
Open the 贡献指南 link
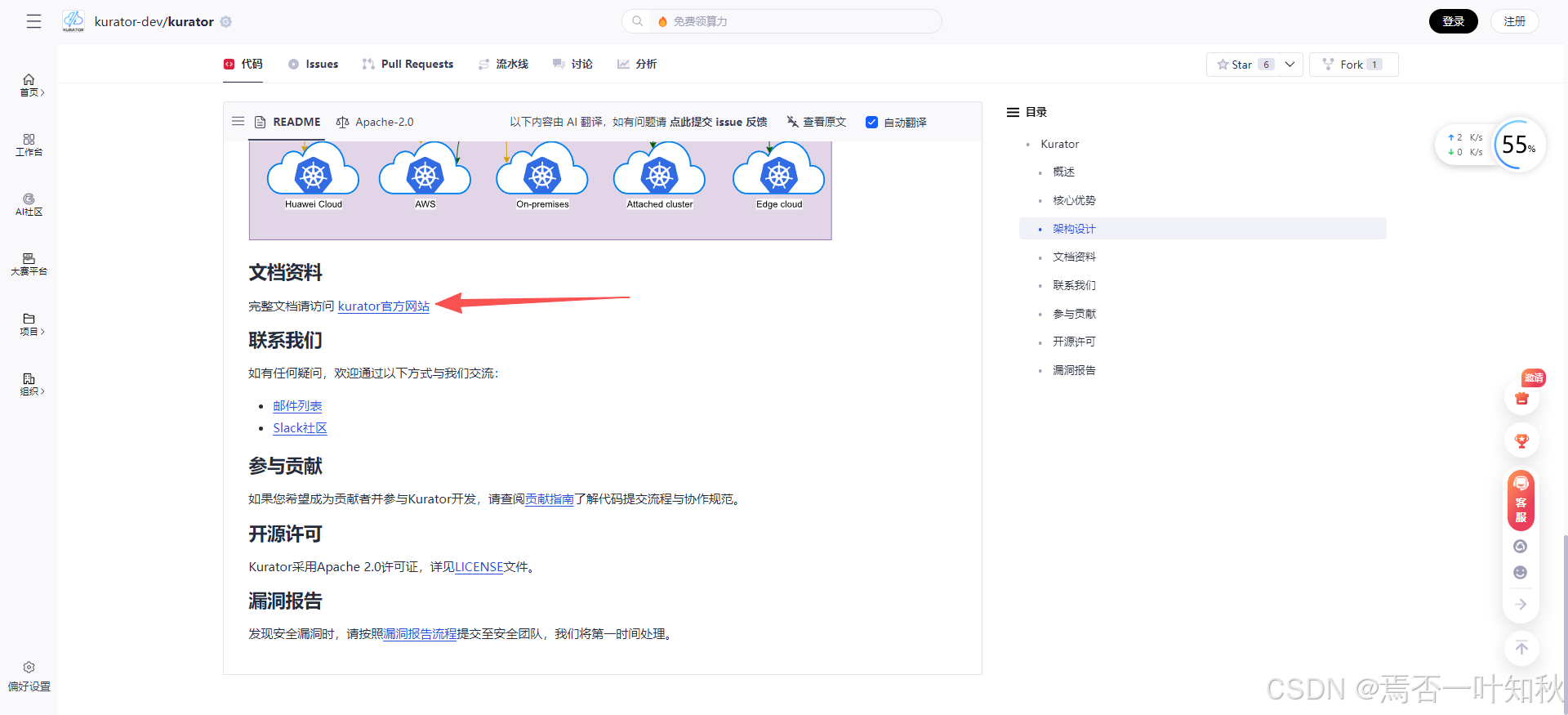[x=550, y=499]
